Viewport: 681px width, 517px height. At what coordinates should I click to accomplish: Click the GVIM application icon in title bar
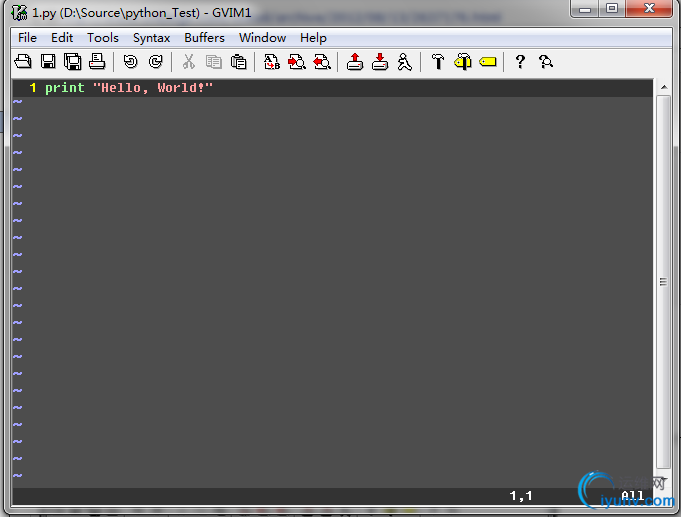[20, 13]
